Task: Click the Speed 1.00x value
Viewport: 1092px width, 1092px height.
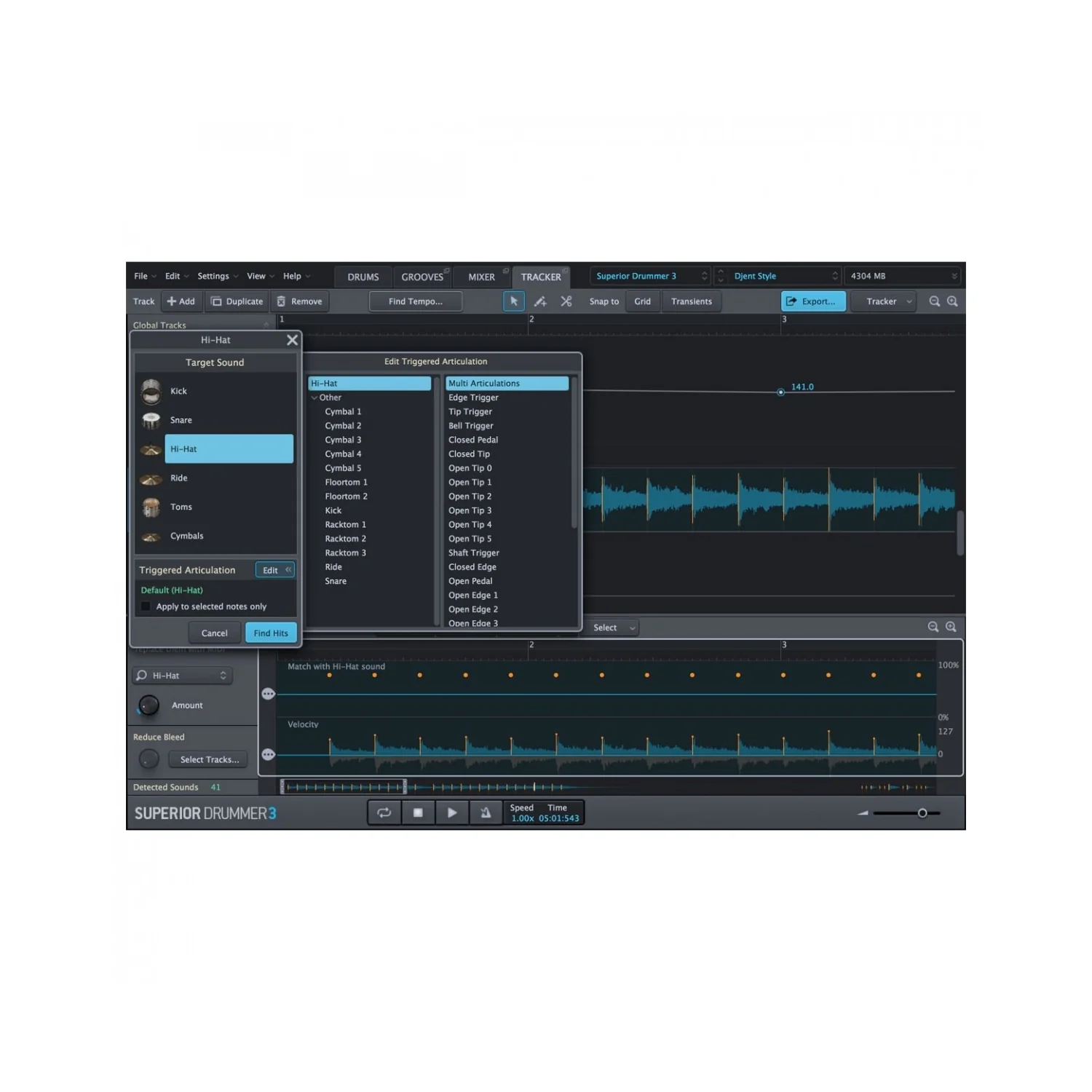Action: point(522,818)
